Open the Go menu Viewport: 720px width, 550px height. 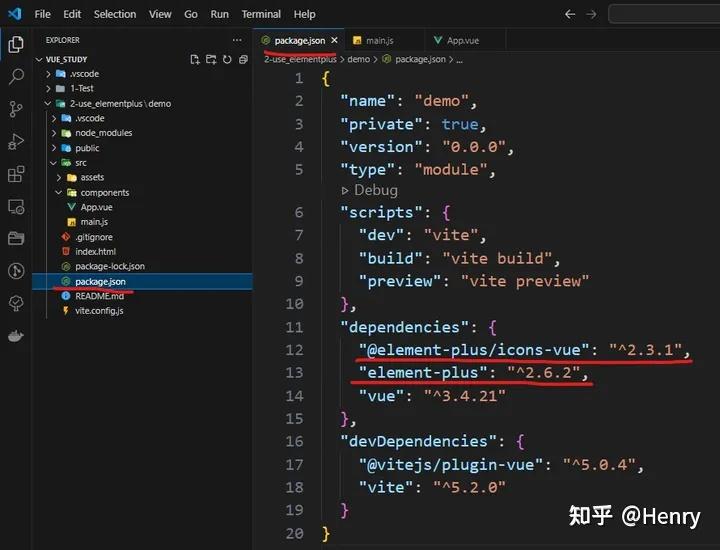click(x=191, y=14)
